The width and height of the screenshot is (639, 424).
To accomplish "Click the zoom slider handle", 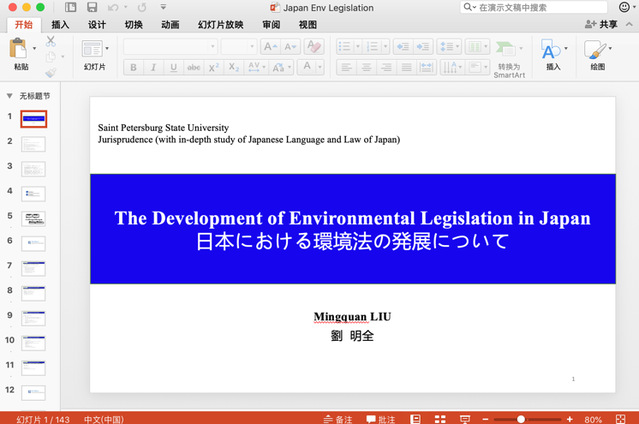I will click(521, 418).
